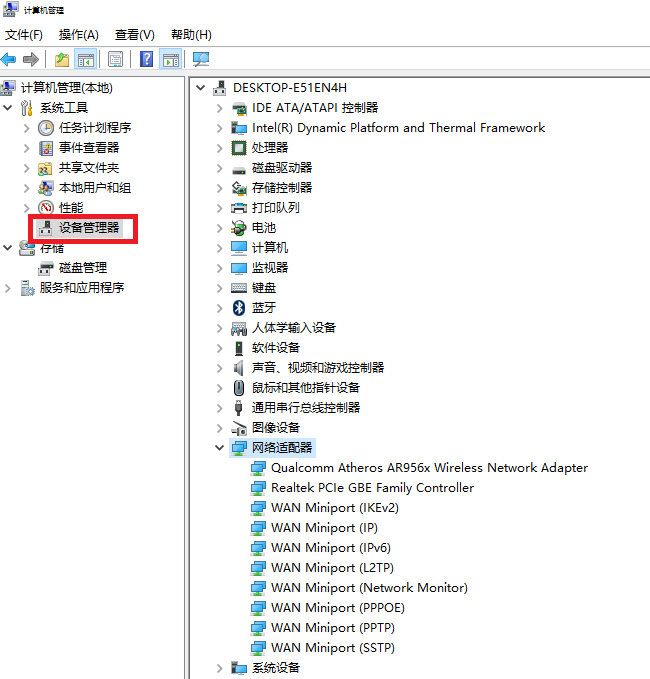
Task: Expand the 计算机 category
Action: coord(220,248)
